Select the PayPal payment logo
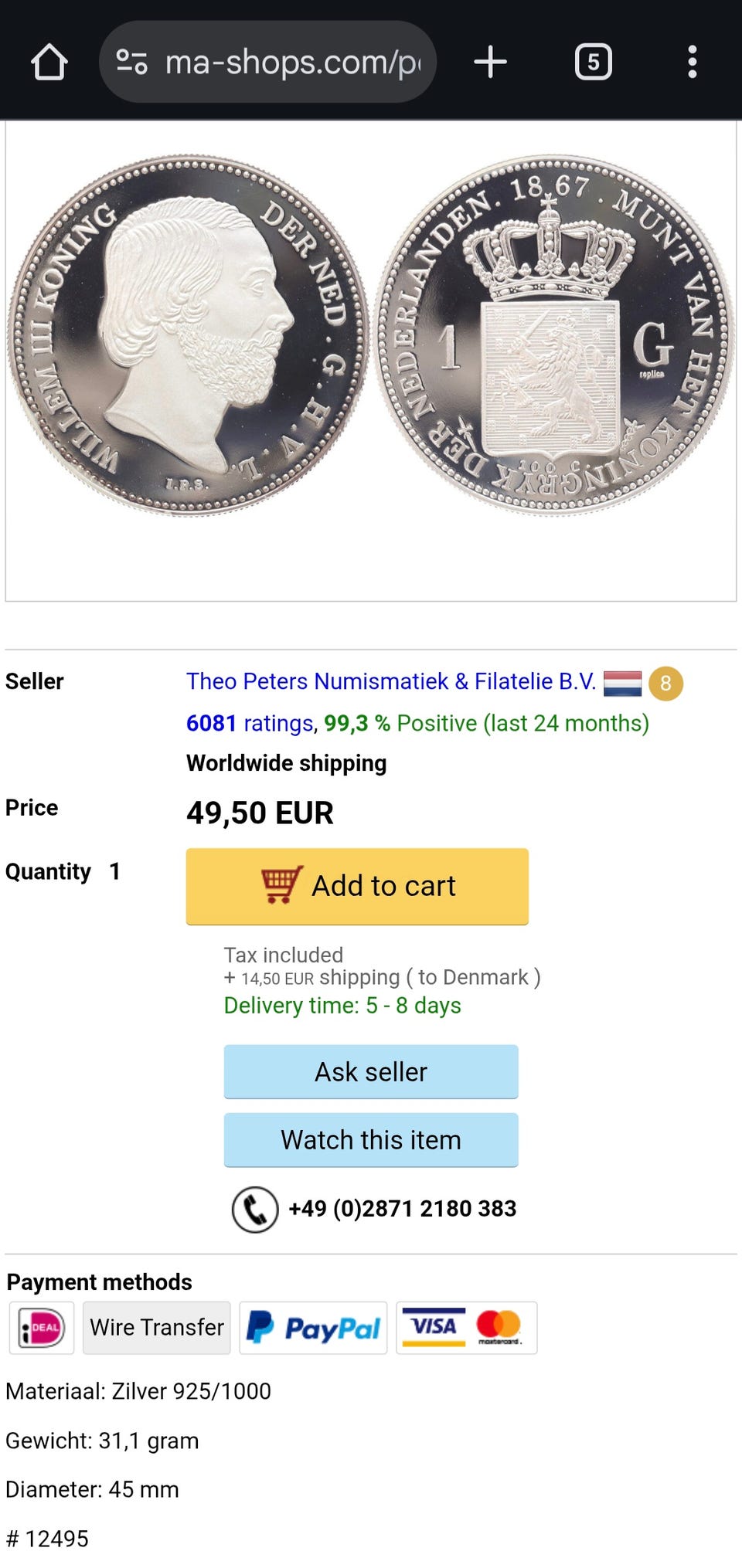 coord(313,1328)
